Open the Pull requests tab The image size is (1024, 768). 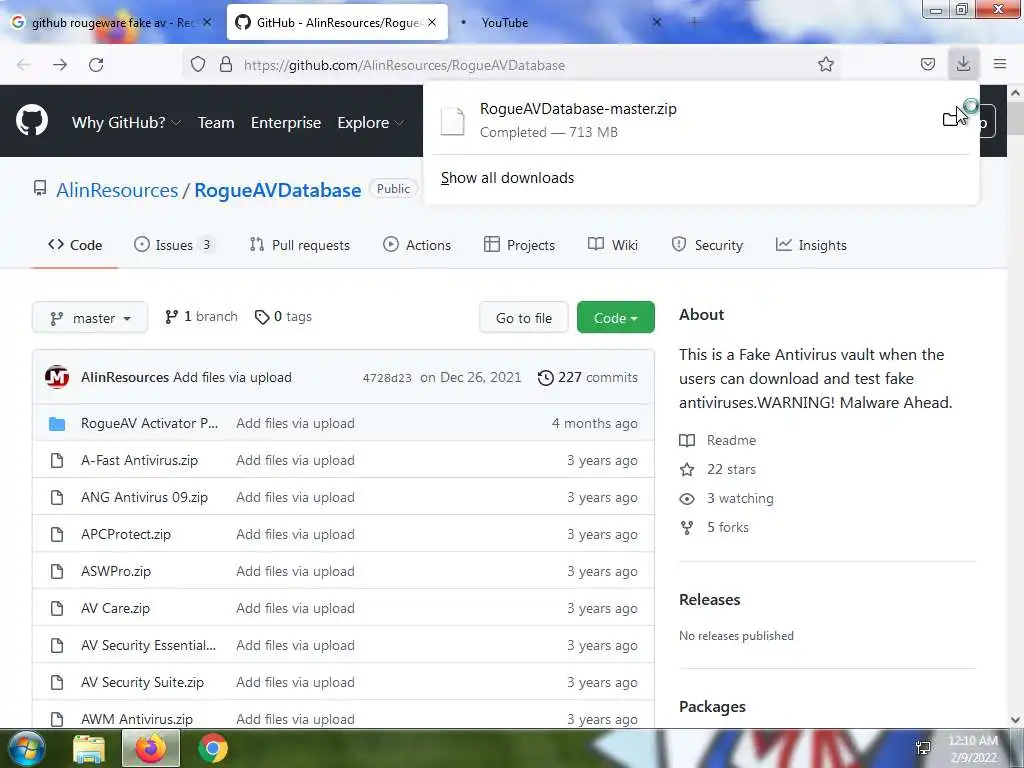point(300,245)
